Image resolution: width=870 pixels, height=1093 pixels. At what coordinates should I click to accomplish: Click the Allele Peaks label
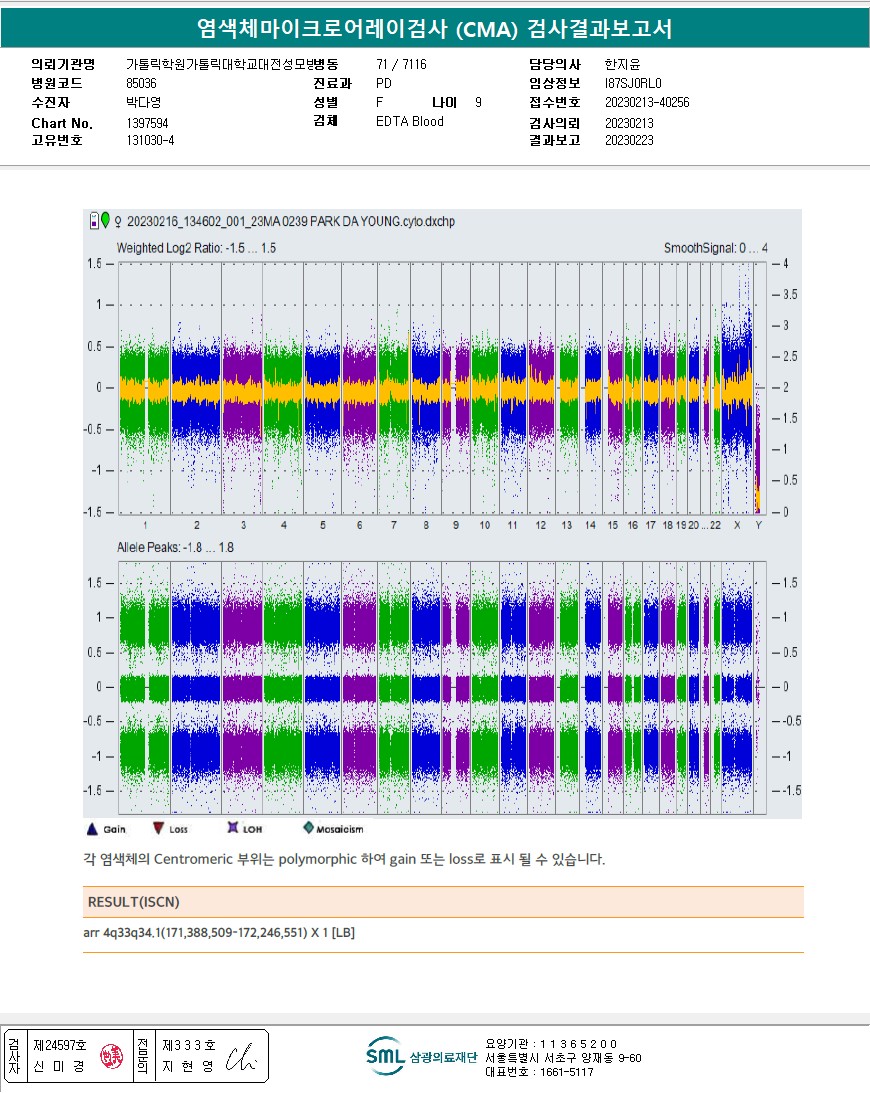[175, 547]
